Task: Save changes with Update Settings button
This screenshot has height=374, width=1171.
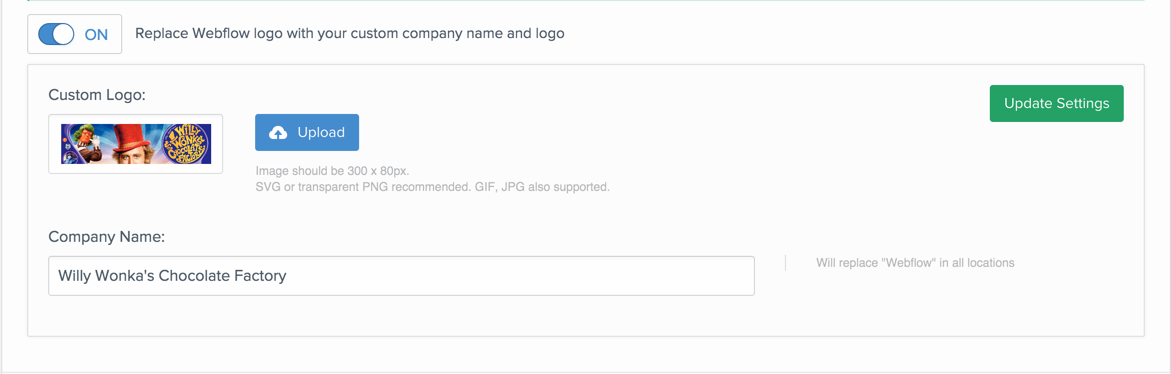Action: (1057, 103)
